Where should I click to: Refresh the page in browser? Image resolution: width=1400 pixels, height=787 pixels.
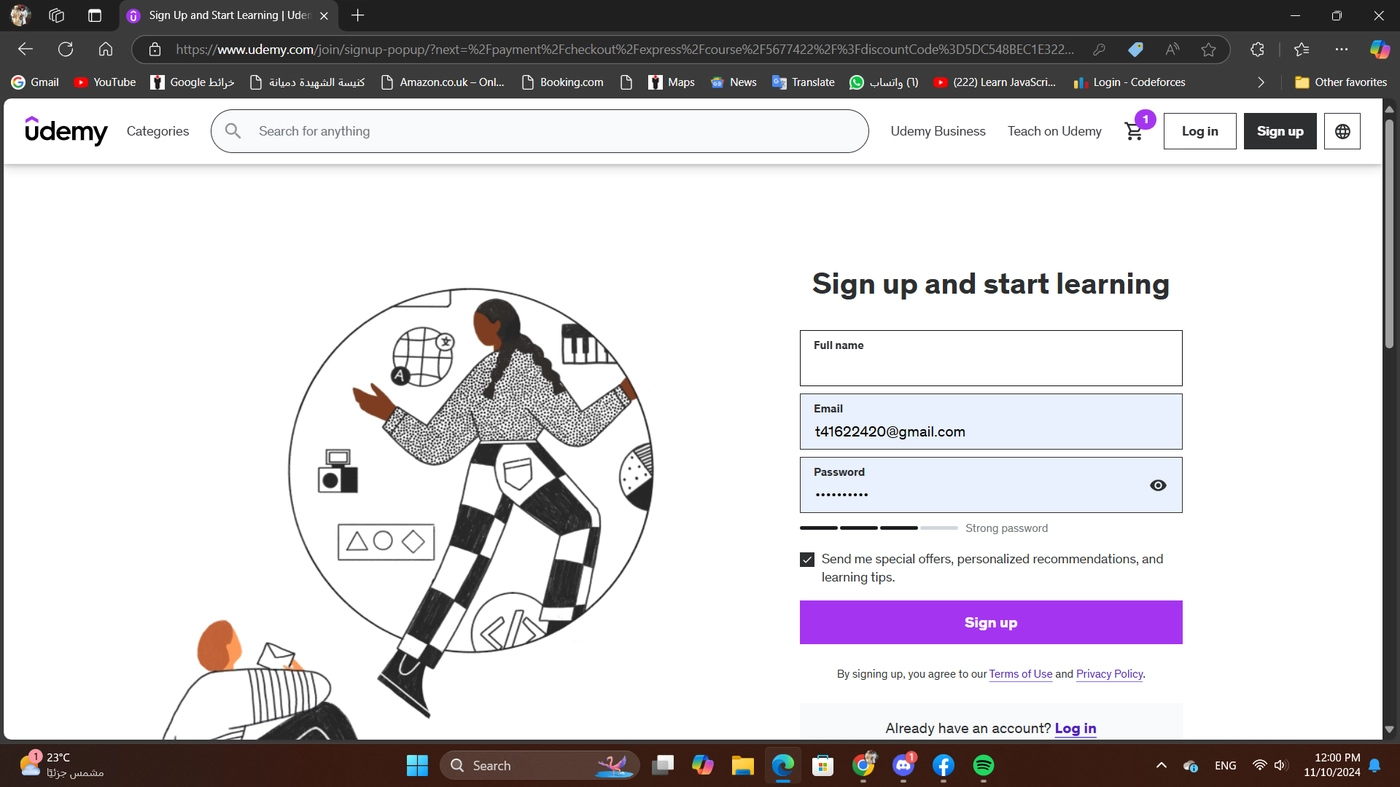[x=65, y=49]
